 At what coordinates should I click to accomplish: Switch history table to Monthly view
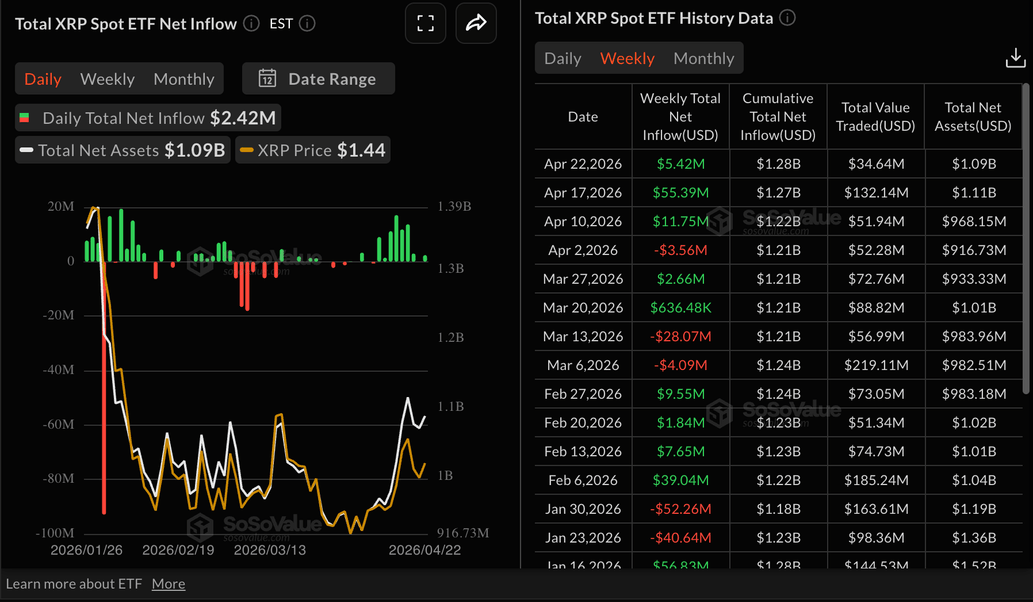click(x=703, y=58)
